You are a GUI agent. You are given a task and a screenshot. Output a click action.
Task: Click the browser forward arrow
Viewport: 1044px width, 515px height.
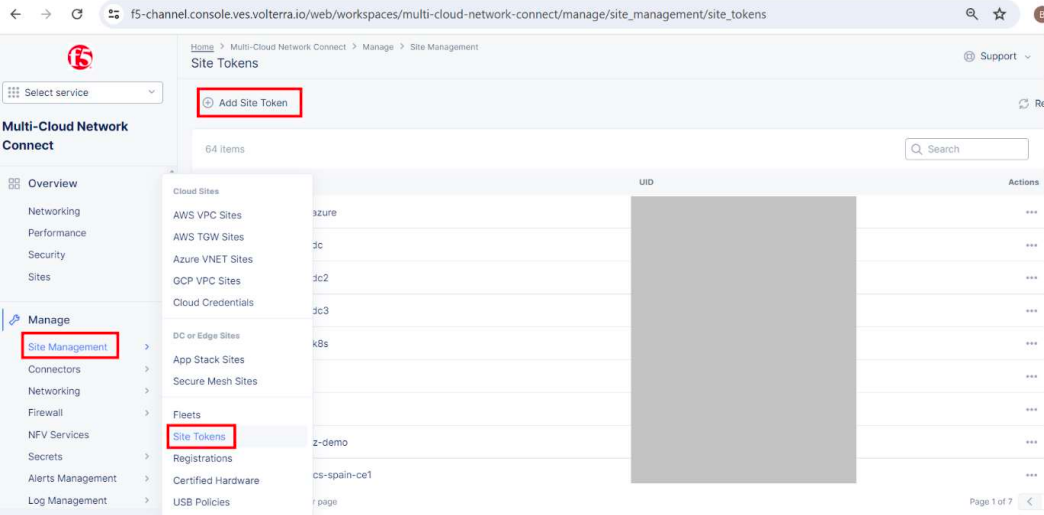pyautogui.click(x=45, y=14)
